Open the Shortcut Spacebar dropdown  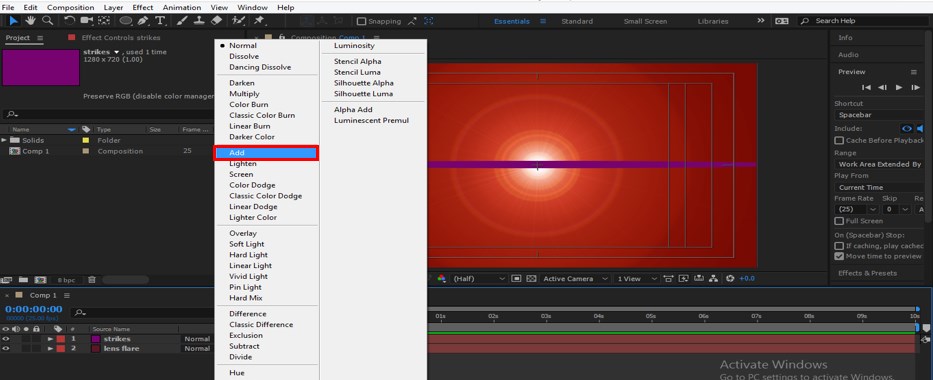click(x=879, y=115)
